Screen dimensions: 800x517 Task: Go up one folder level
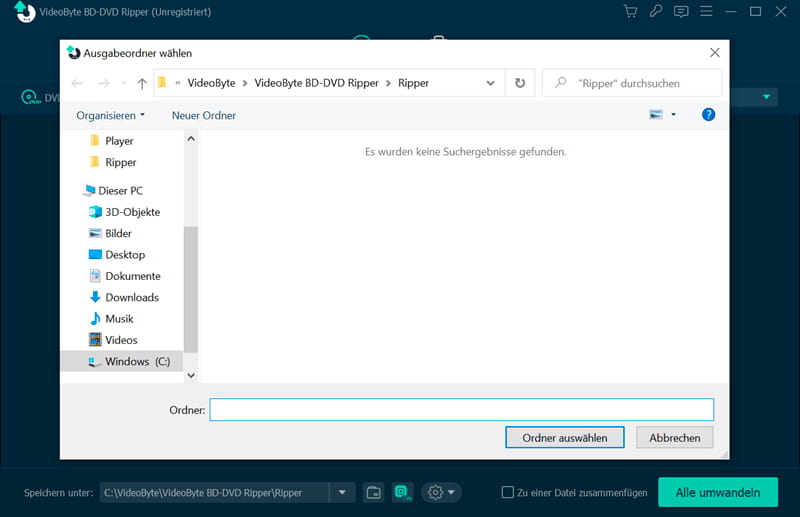click(142, 83)
